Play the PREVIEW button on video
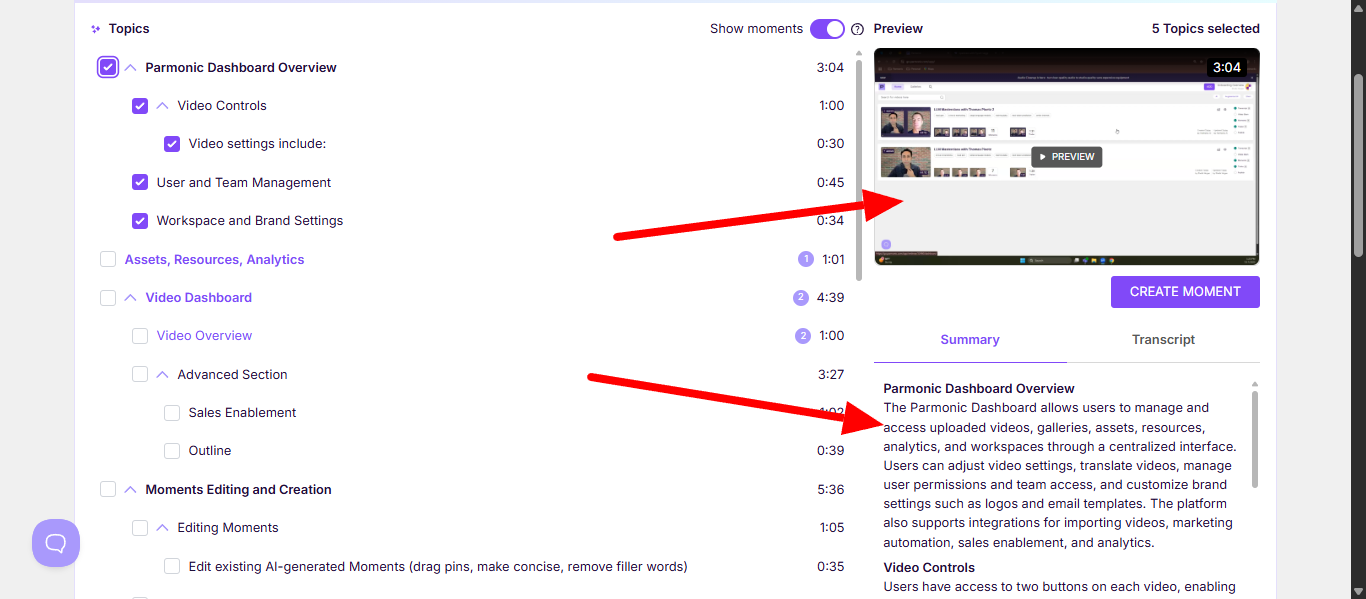This screenshot has height=599, width=1366. pos(1067,157)
